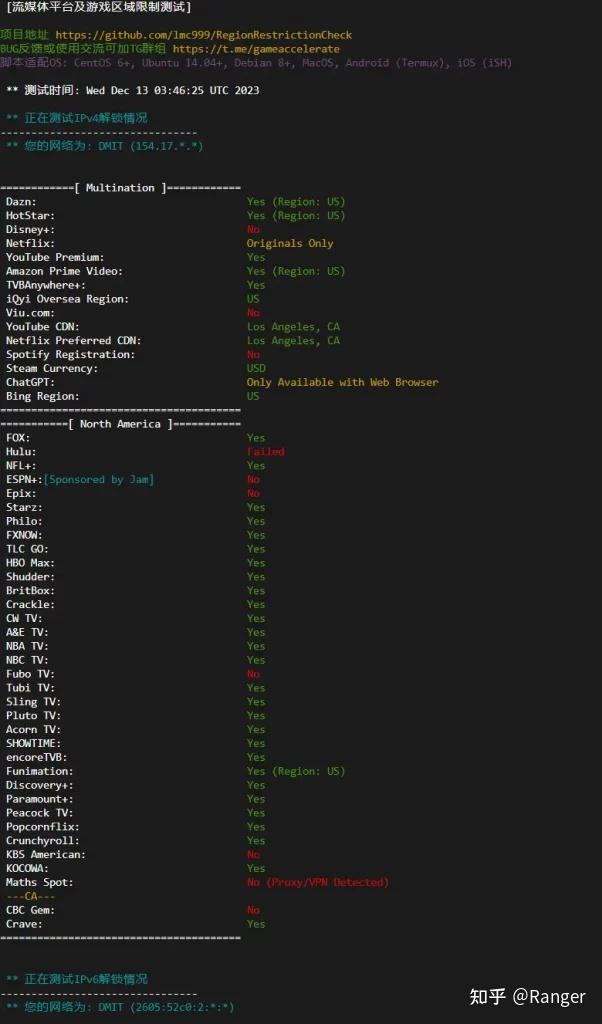Click the Hulu 'Failed' result

(x=265, y=451)
